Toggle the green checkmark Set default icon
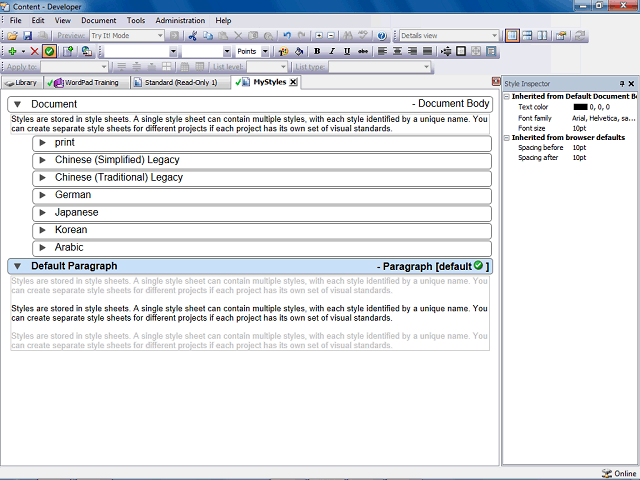 [x=49, y=51]
